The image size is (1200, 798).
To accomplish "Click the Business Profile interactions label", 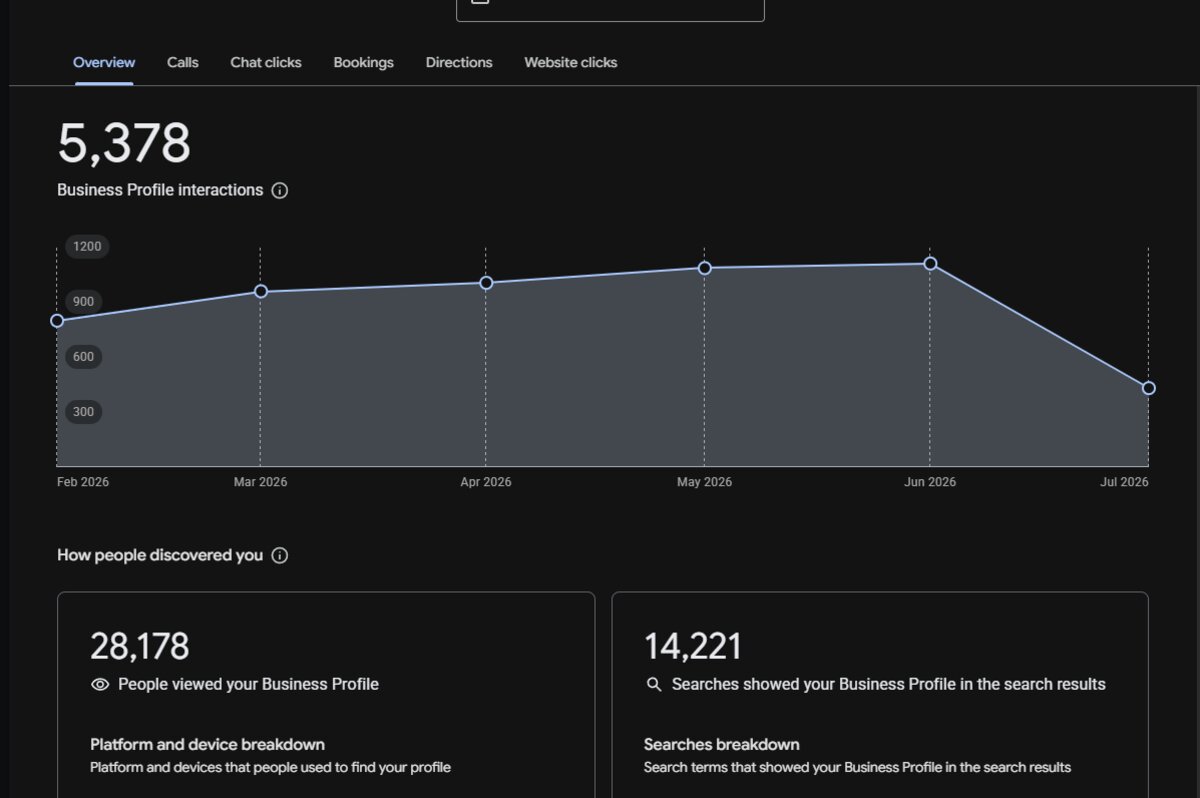I will (x=160, y=190).
